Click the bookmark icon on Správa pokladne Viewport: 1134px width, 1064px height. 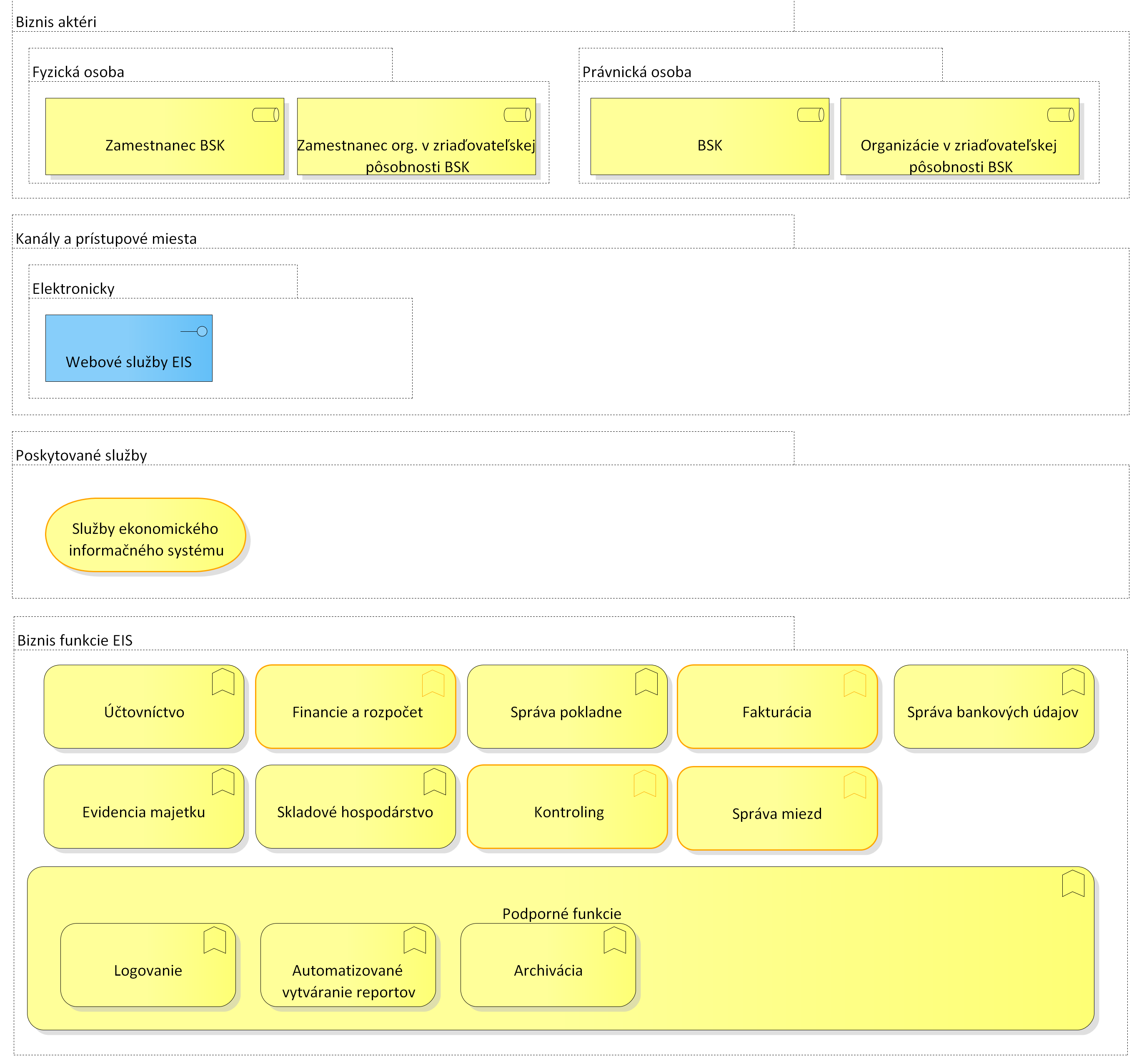tap(646, 682)
